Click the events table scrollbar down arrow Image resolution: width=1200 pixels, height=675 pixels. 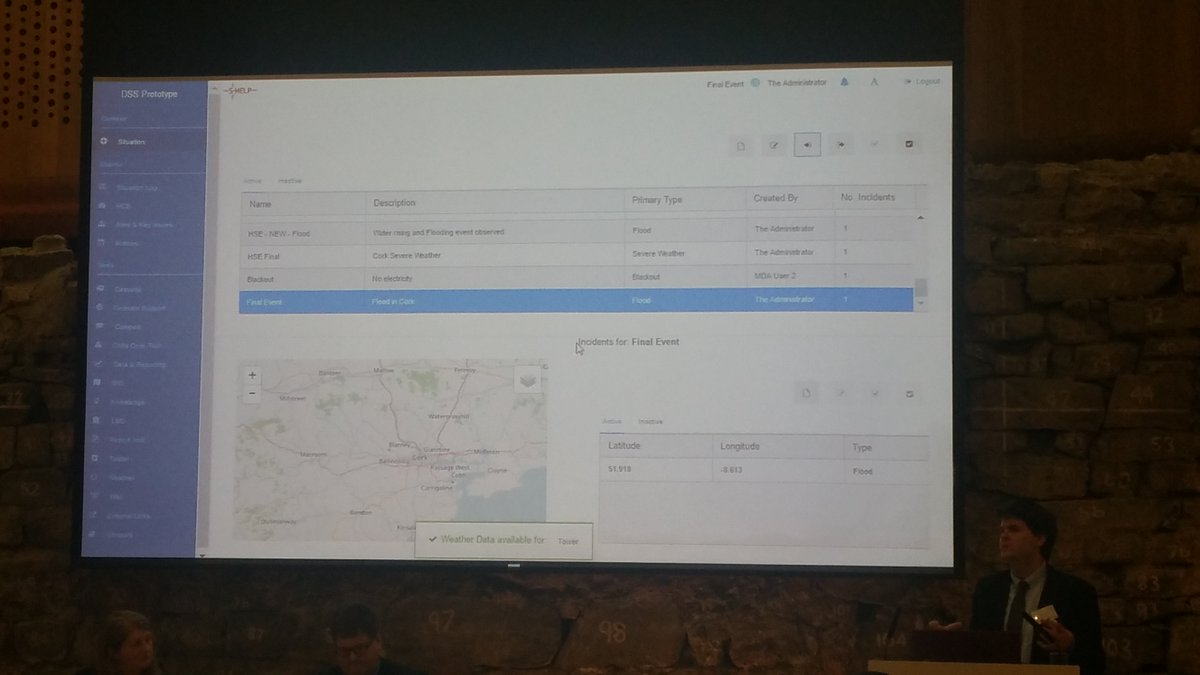click(x=921, y=305)
